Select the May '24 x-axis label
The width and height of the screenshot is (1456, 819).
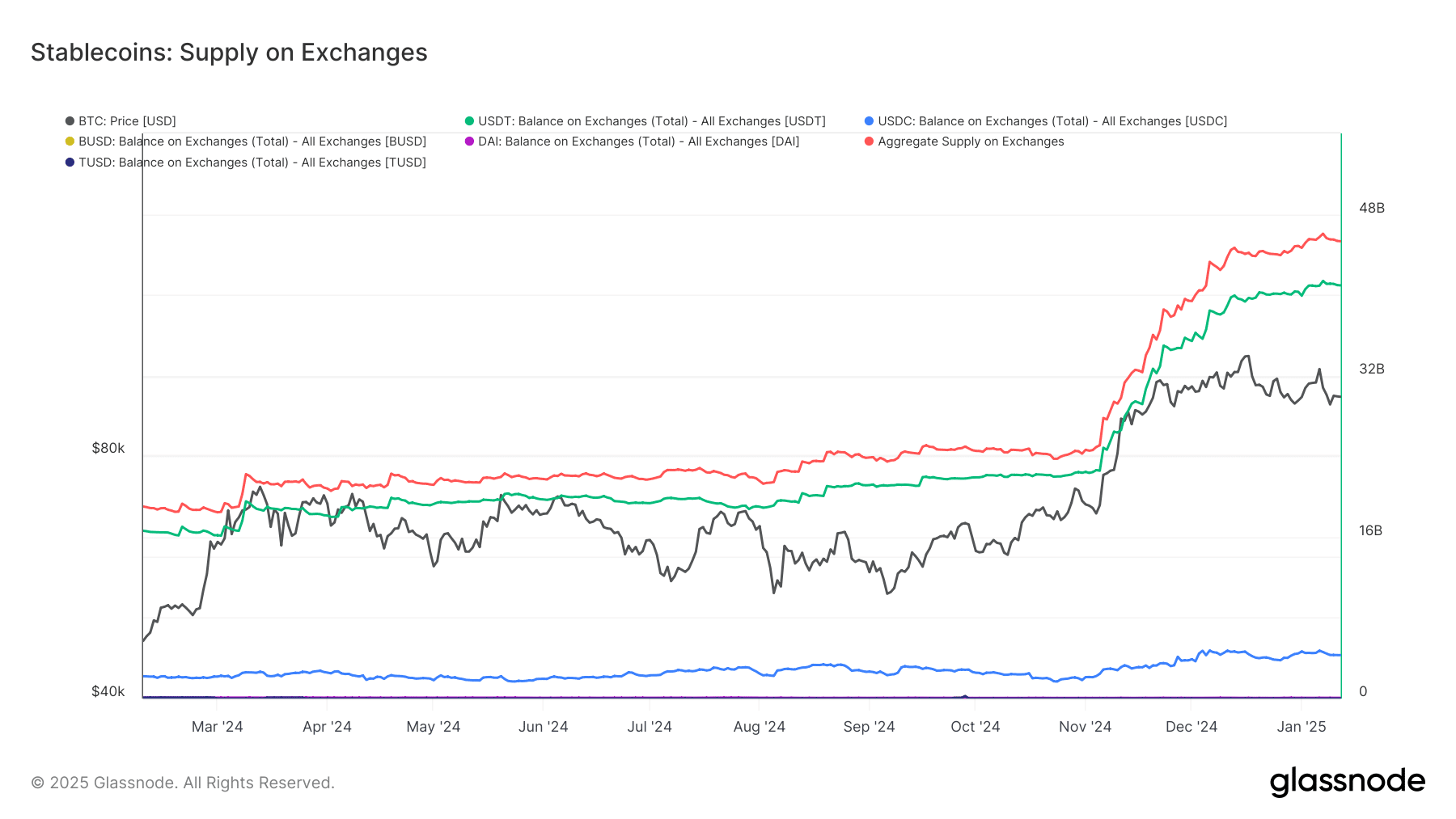(x=434, y=727)
